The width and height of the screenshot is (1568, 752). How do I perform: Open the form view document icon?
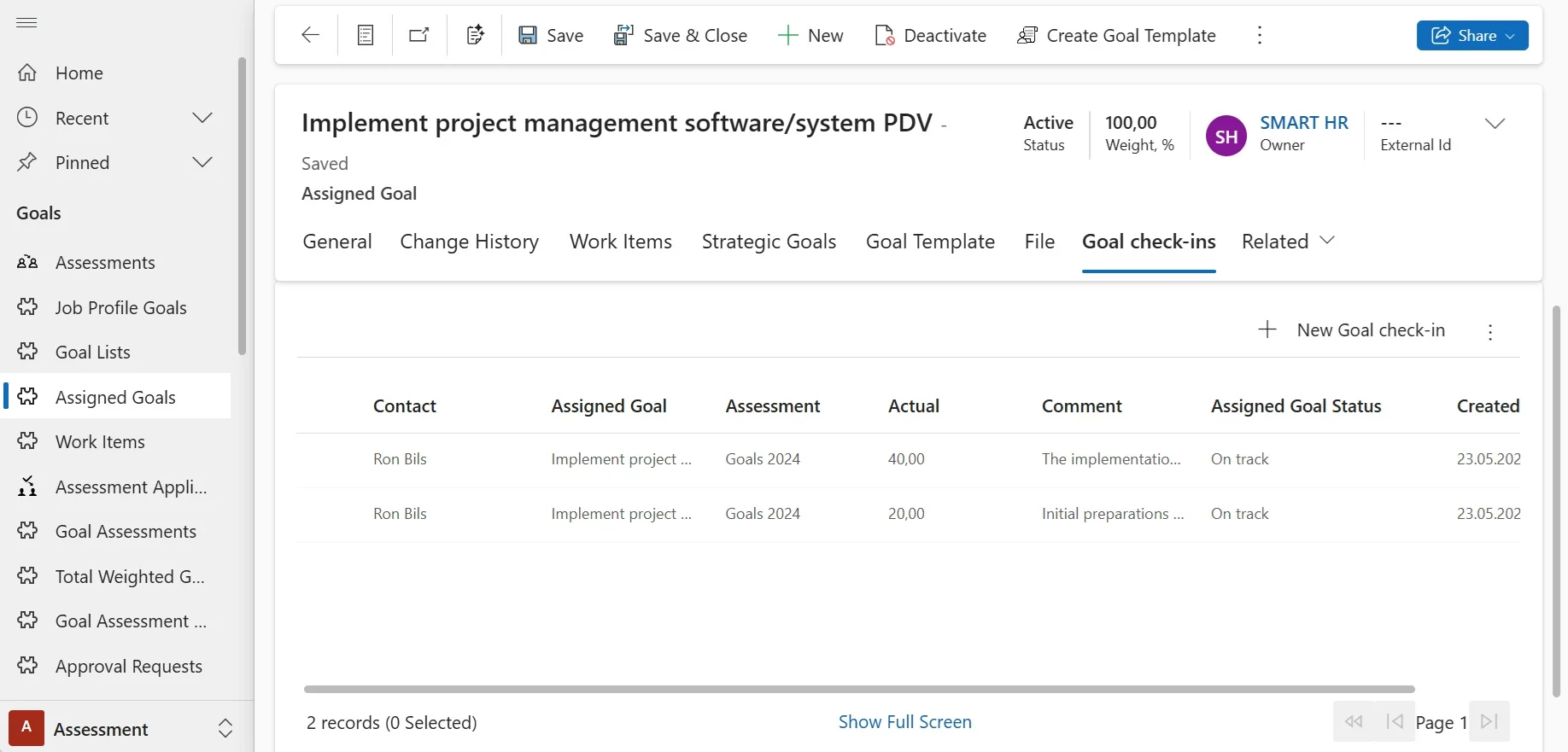[366, 35]
